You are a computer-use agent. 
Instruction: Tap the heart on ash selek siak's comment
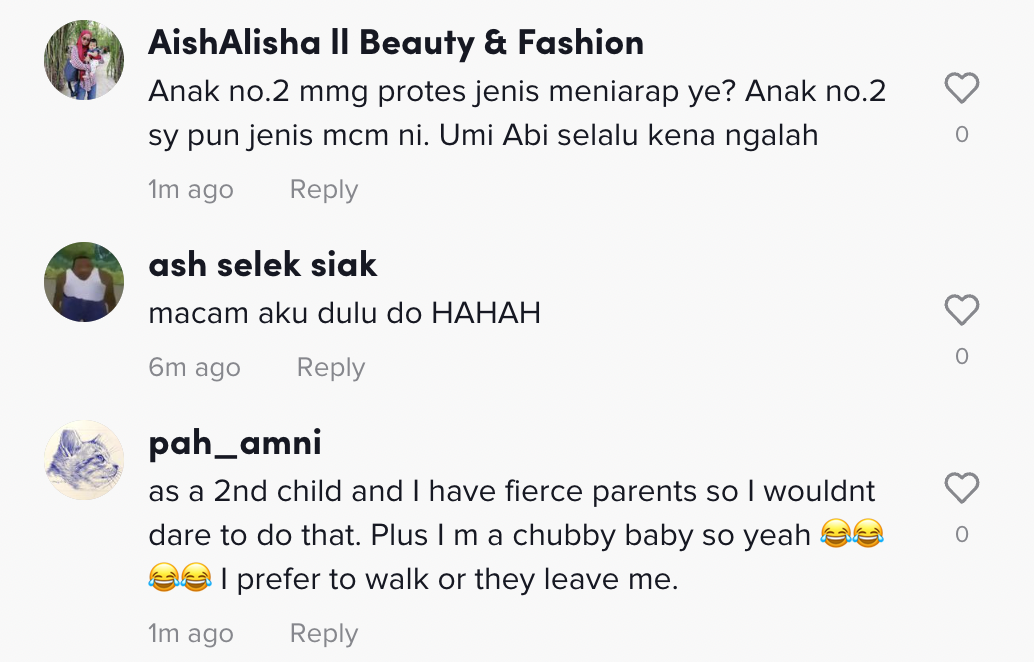(x=961, y=311)
